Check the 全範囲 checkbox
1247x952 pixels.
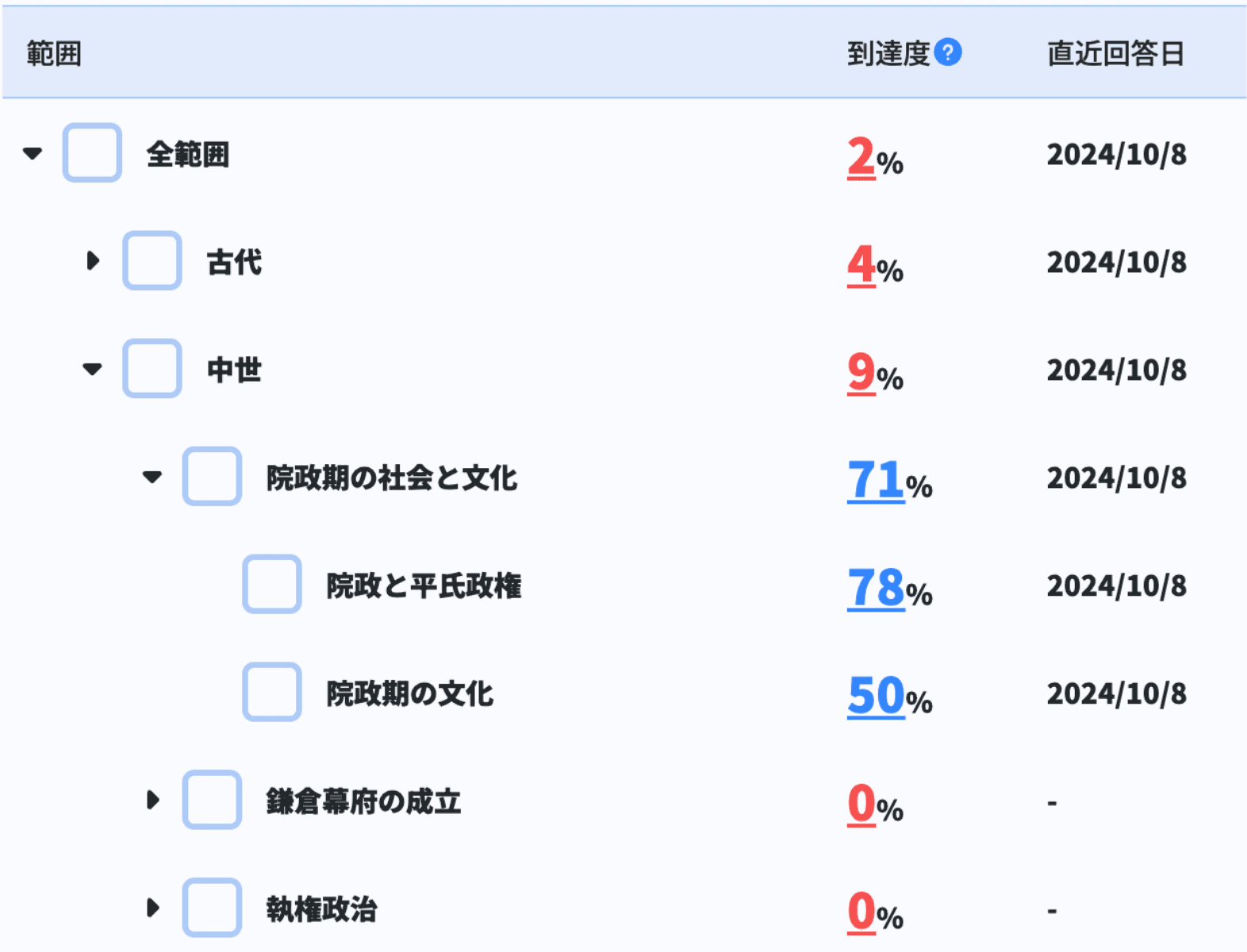tap(91, 154)
